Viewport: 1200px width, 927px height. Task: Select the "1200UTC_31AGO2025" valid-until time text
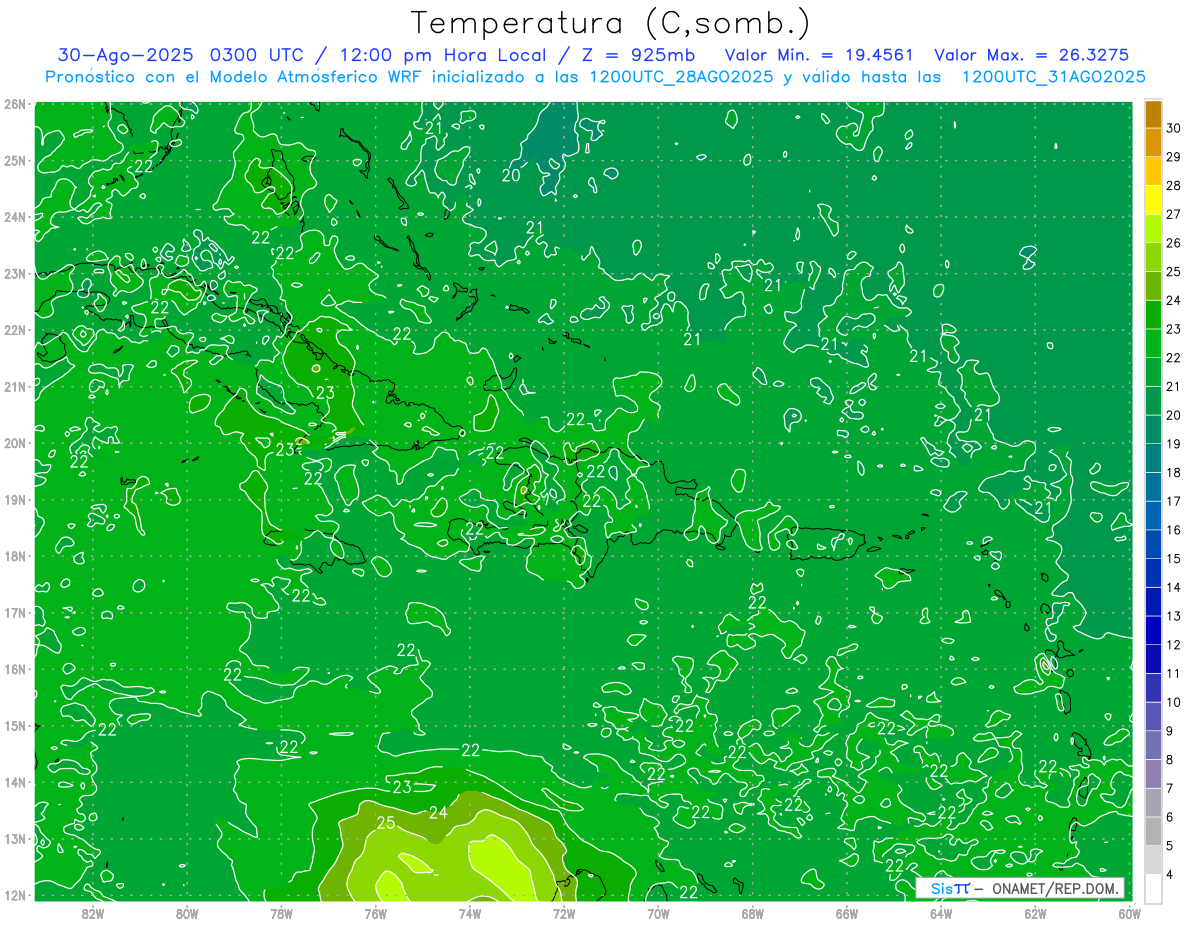click(x=1052, y=77)
